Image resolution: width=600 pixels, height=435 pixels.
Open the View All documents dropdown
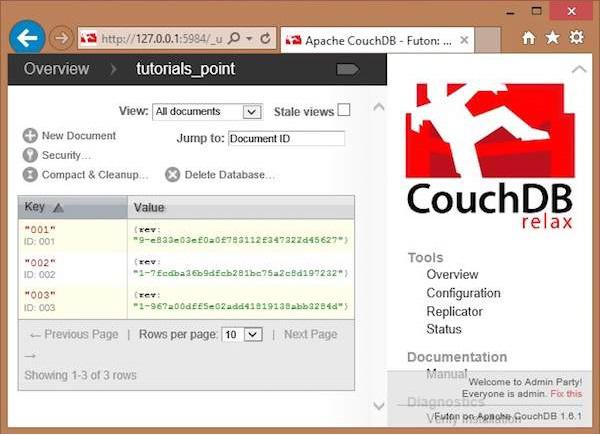(x=207, y=112)
